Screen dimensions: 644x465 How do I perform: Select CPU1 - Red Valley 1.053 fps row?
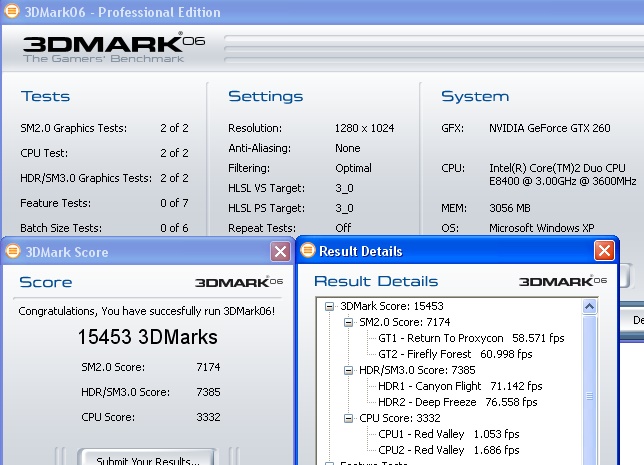[x=448, y=434]
